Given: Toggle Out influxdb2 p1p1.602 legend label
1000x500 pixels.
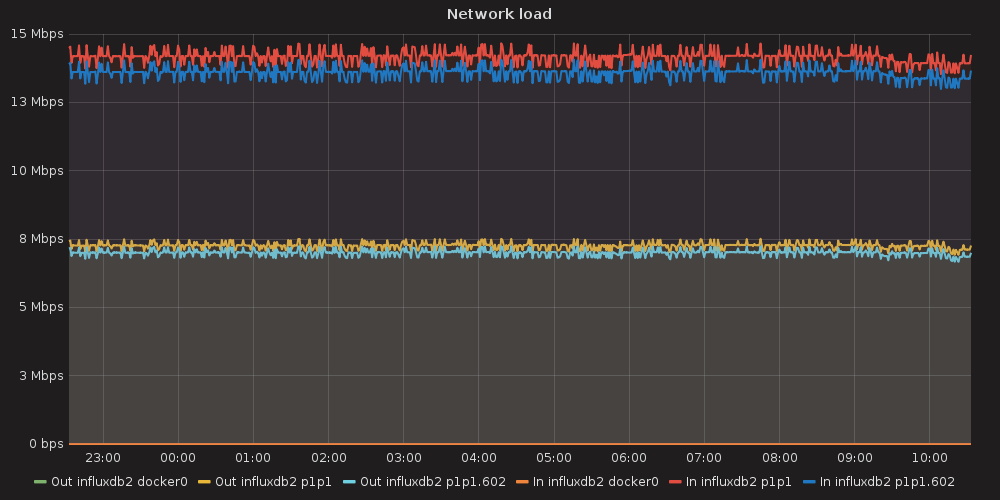Looking at the screenshot, I should (433, 482).
